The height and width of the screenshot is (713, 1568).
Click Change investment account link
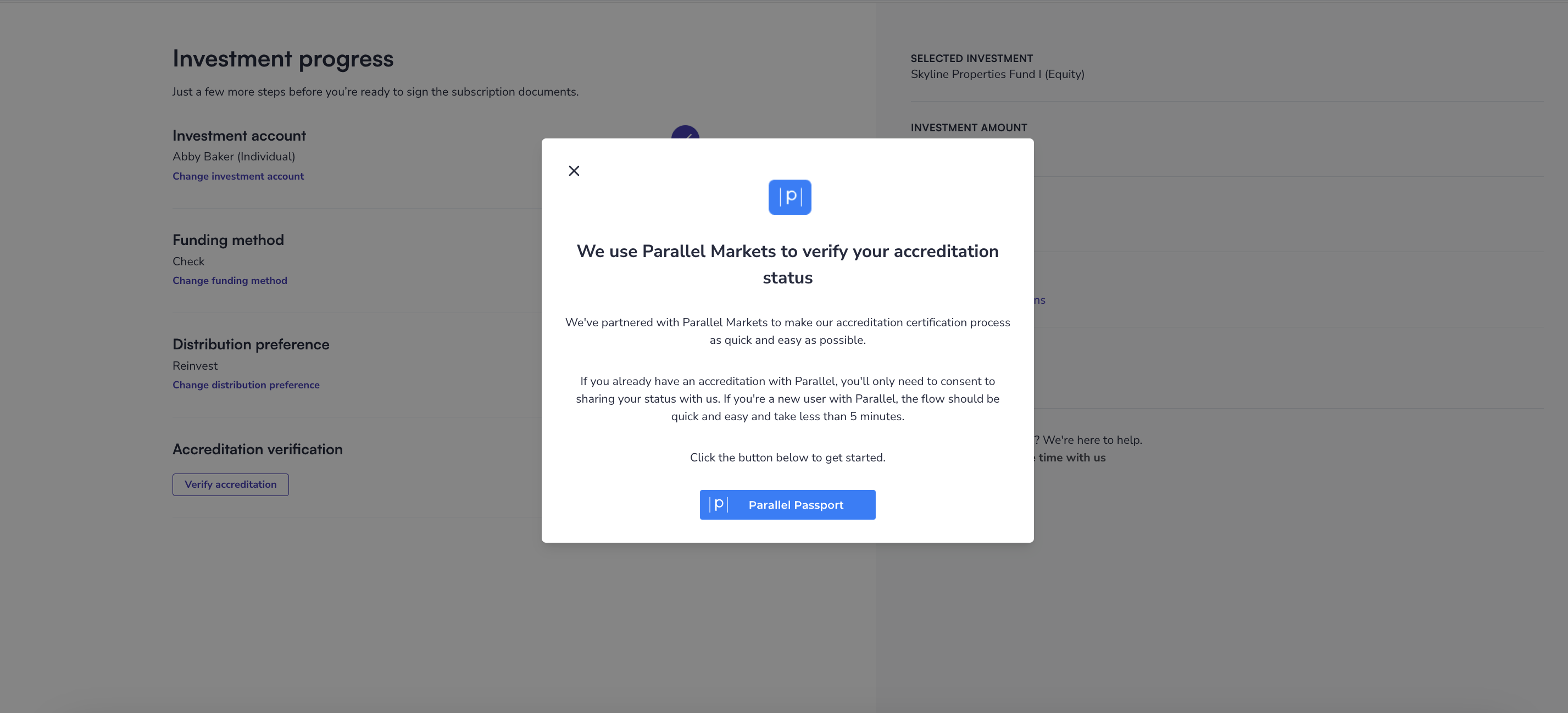pos(238,176)
